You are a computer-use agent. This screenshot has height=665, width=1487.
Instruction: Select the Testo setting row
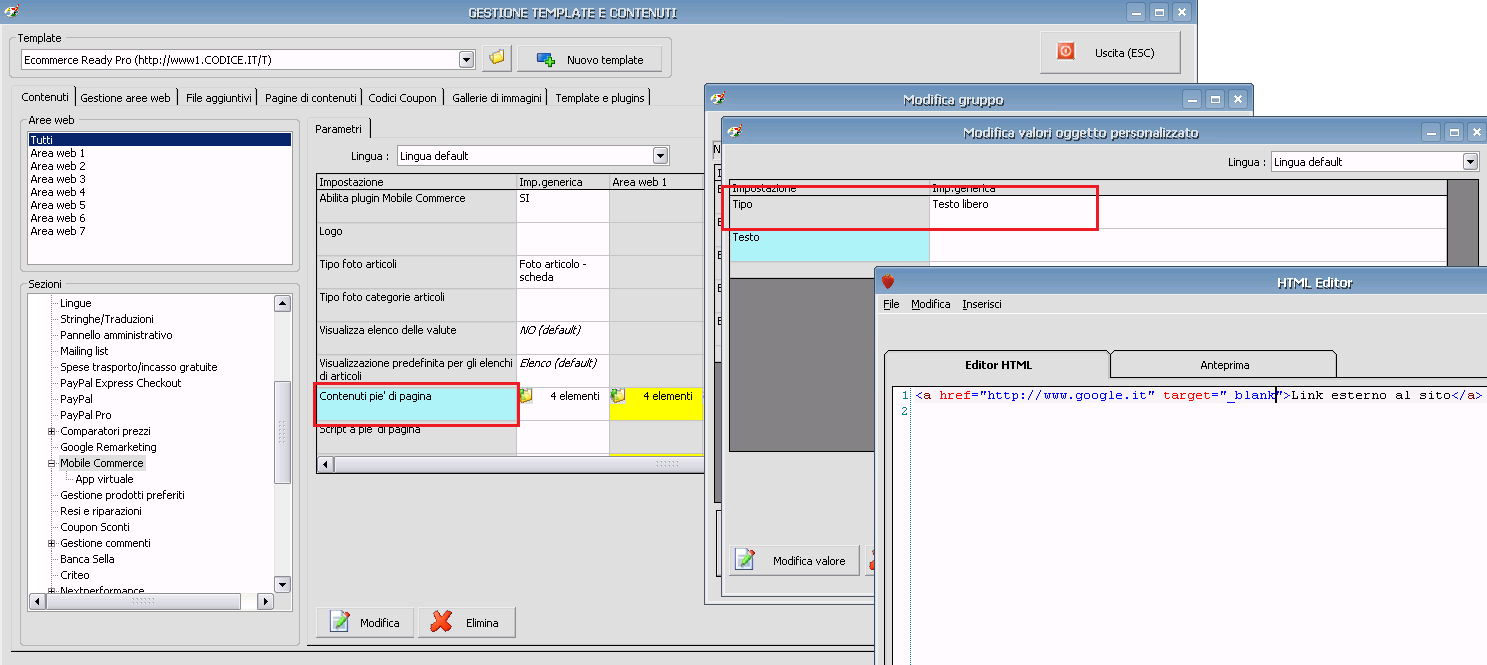coord(830,245)
